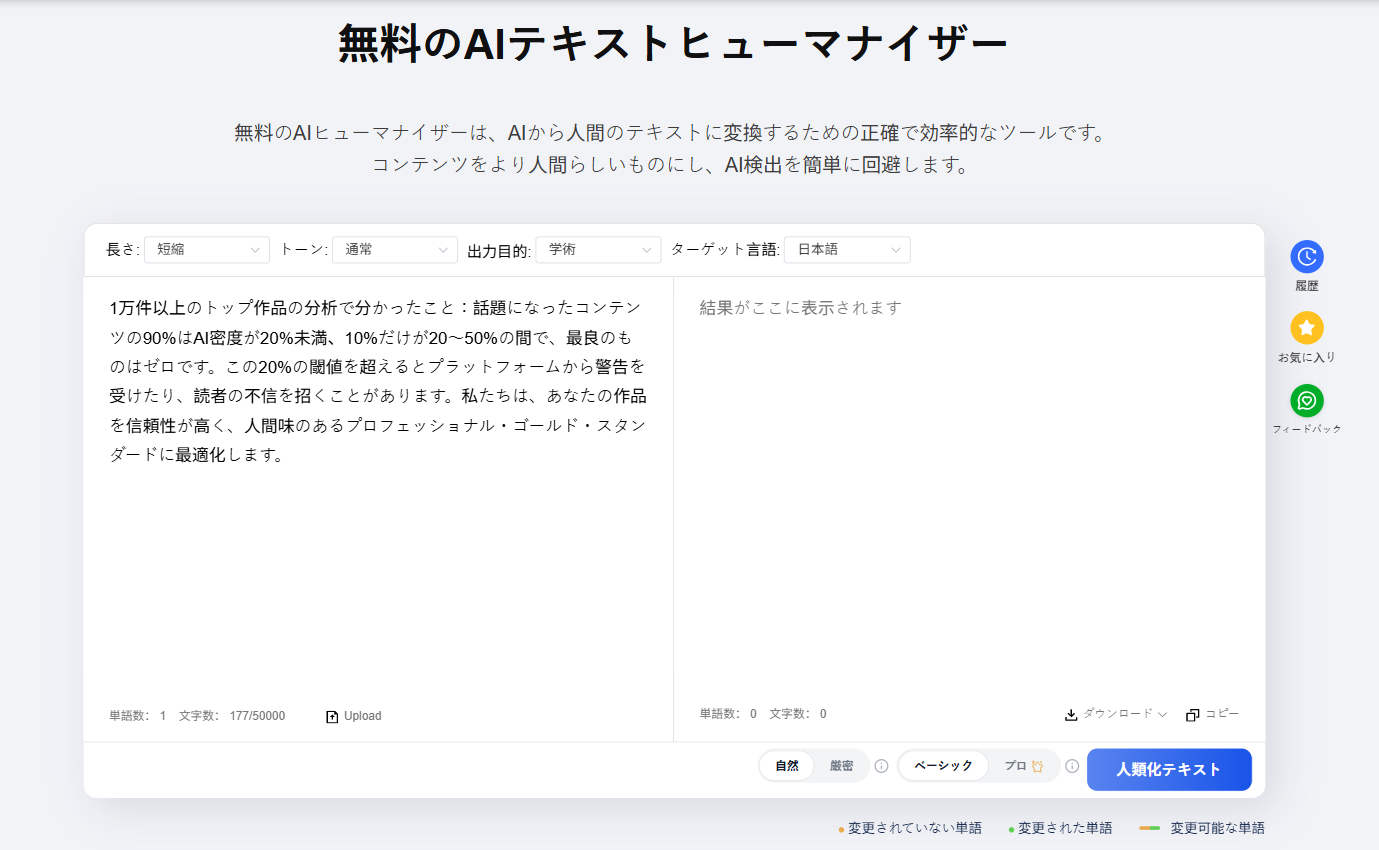Click info icon beside 厳密 mode
The width and height of the screenshot is (1379, 850).
(x=881, y=766)
